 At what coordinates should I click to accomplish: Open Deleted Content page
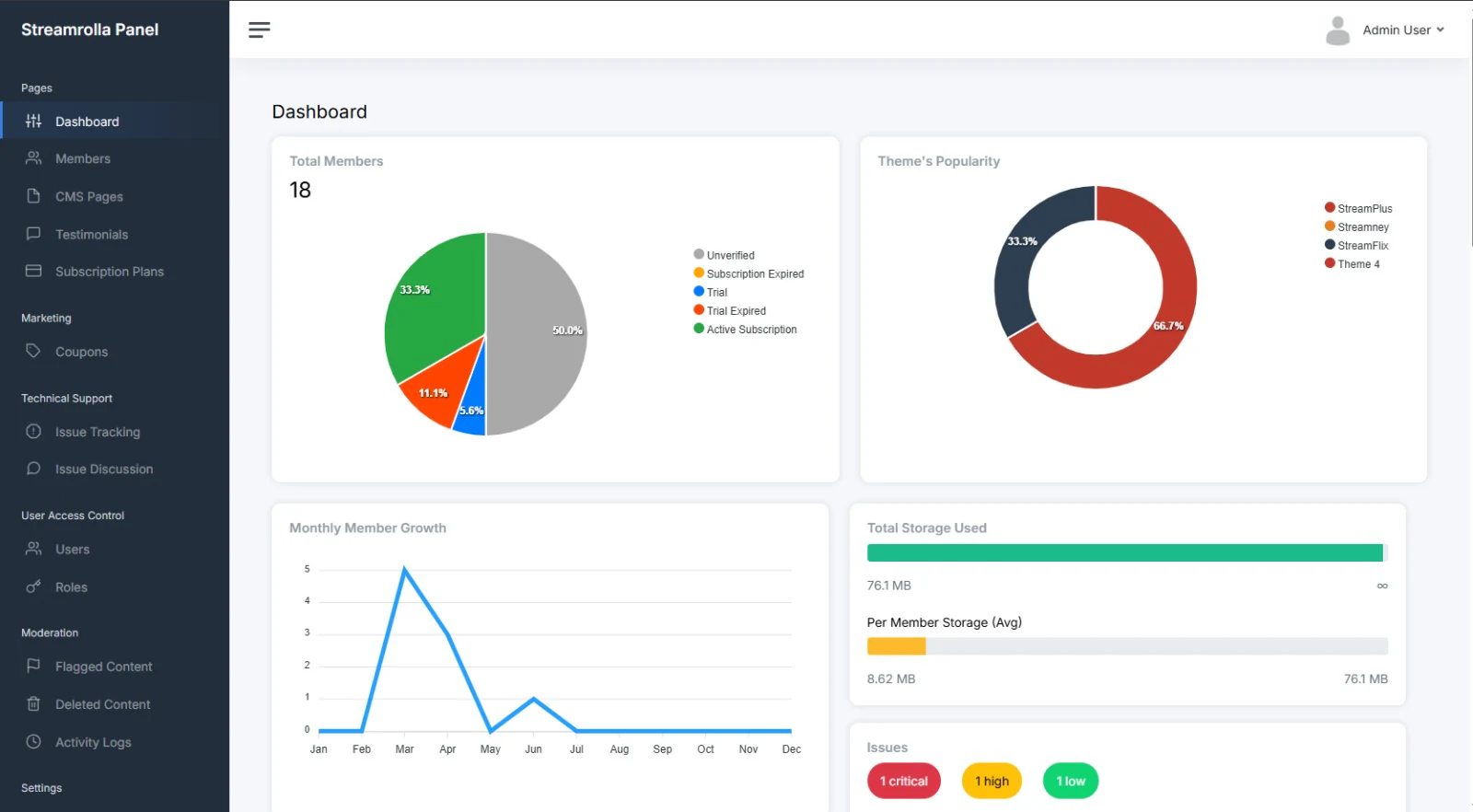click(x=114, y=703)
